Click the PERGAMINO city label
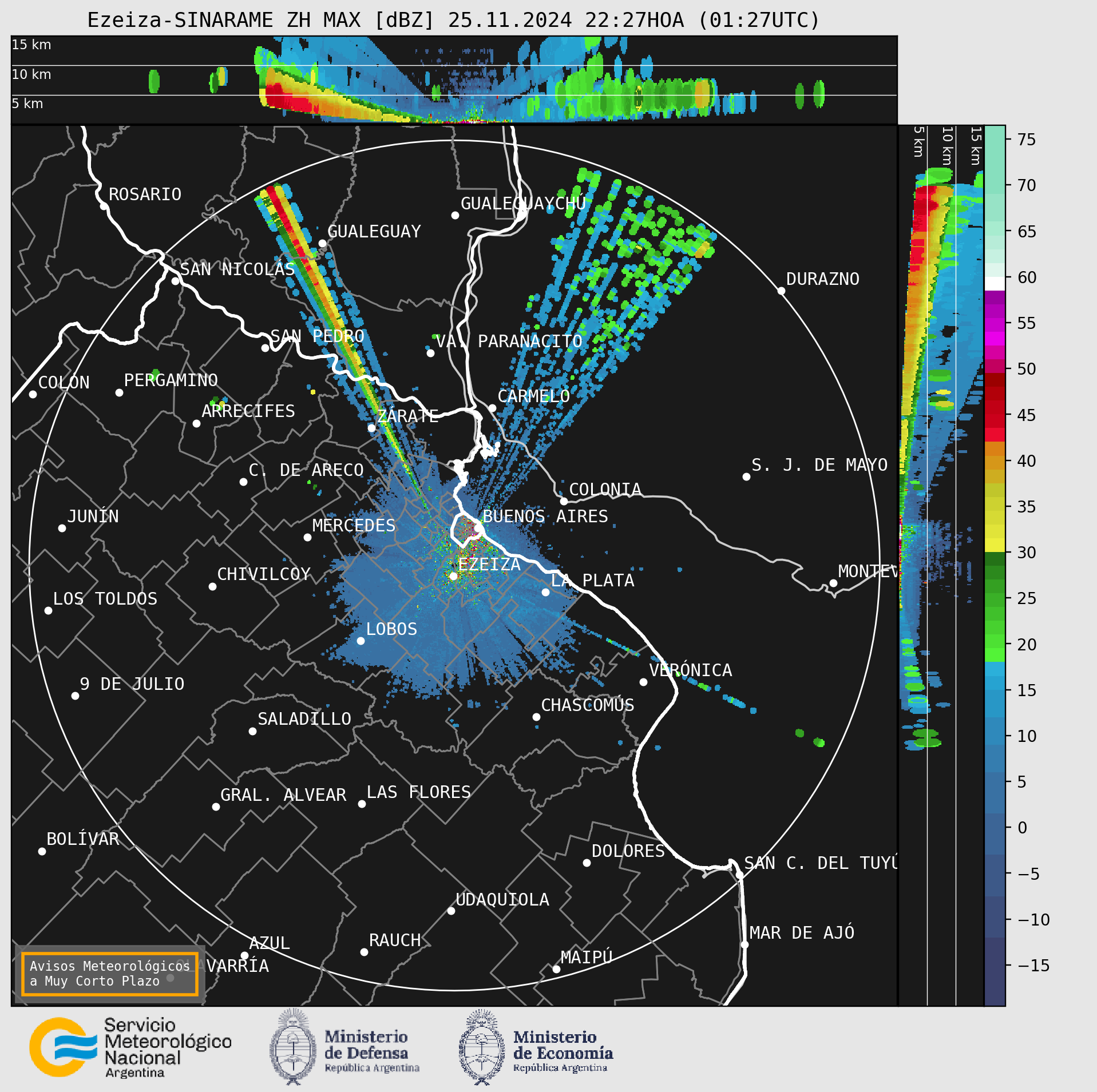The width and height of the screenshot is (1097, 1092). [x=171, y=380]
